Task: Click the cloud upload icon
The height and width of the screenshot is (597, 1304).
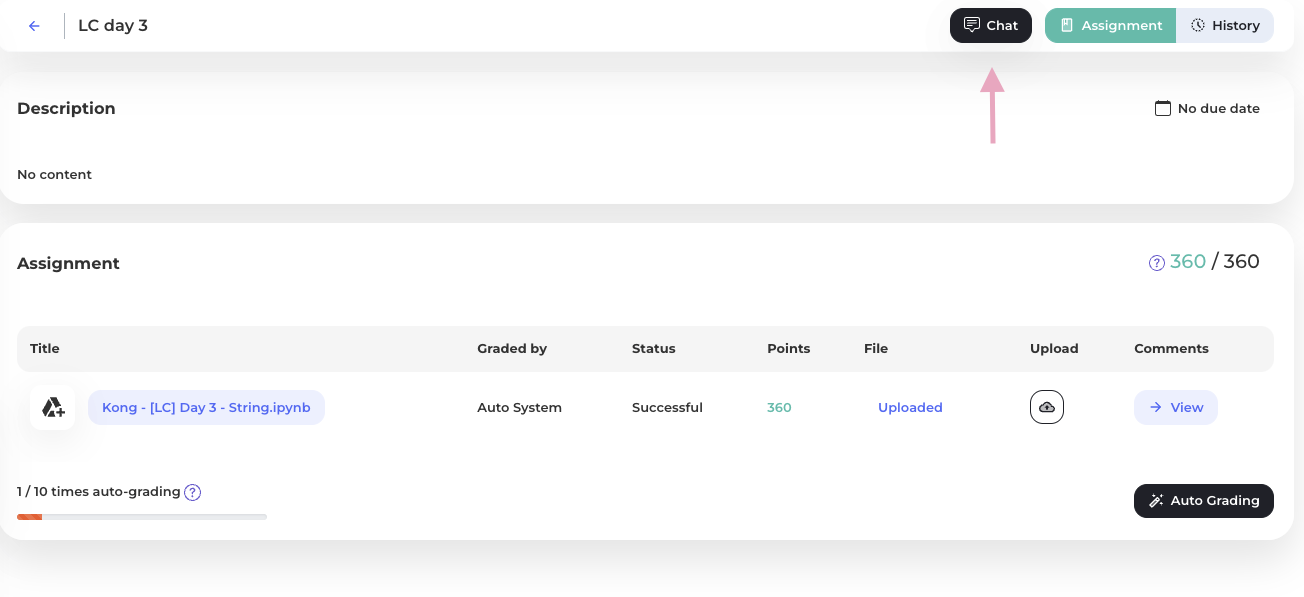Action: point(1047,407)
